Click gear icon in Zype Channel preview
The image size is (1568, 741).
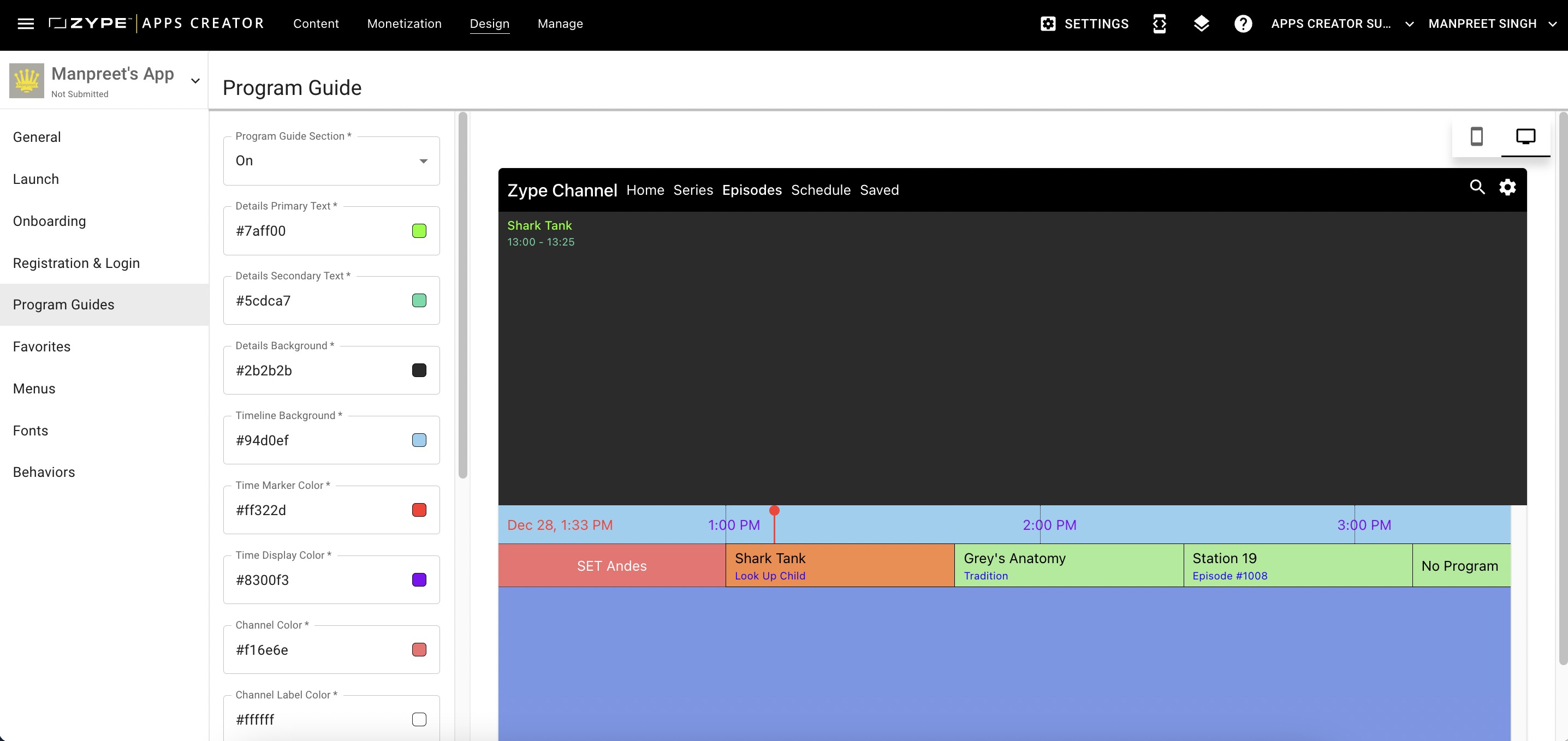(x=1507, y=187)
